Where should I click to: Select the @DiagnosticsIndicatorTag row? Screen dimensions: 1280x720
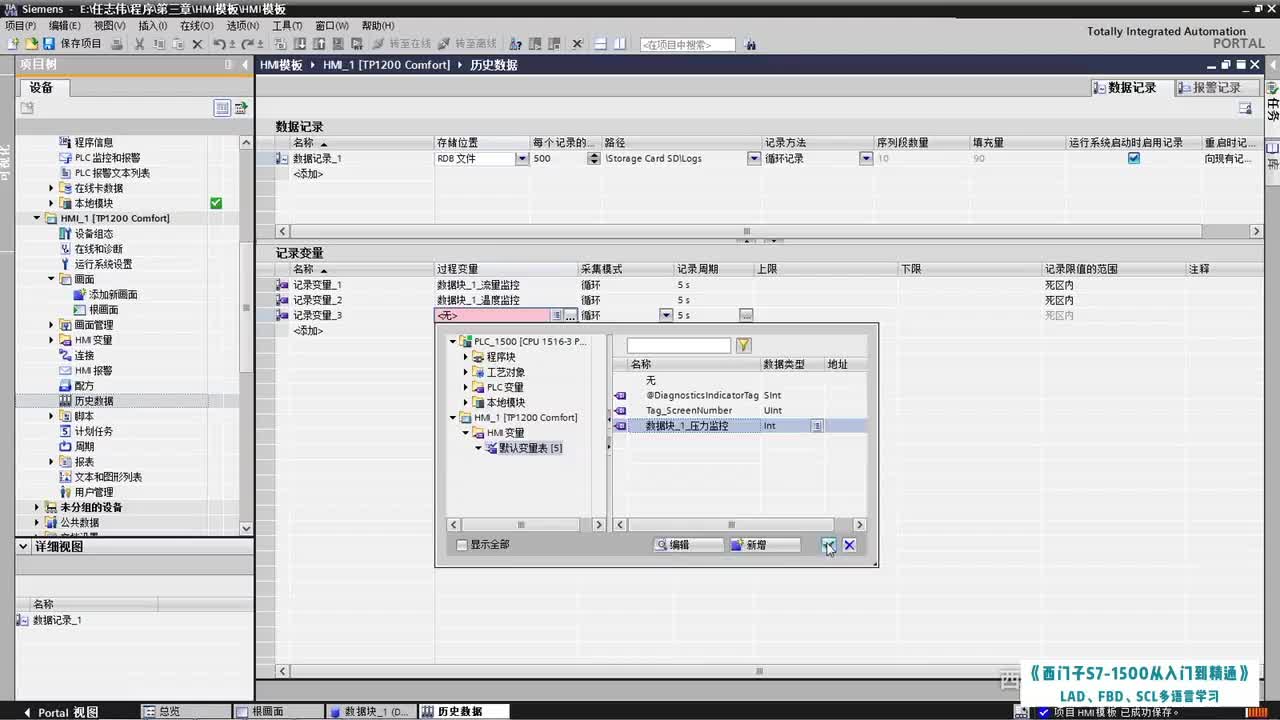pyautogui.click(x=739, y=395)
